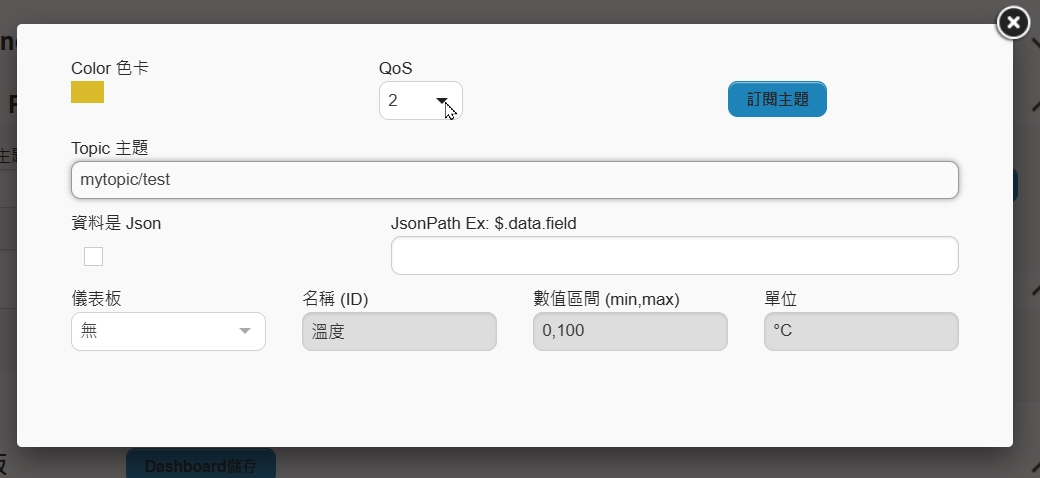Click the 單位 field showing °C
Viewport: 1040px width, 478px height.
861,331
